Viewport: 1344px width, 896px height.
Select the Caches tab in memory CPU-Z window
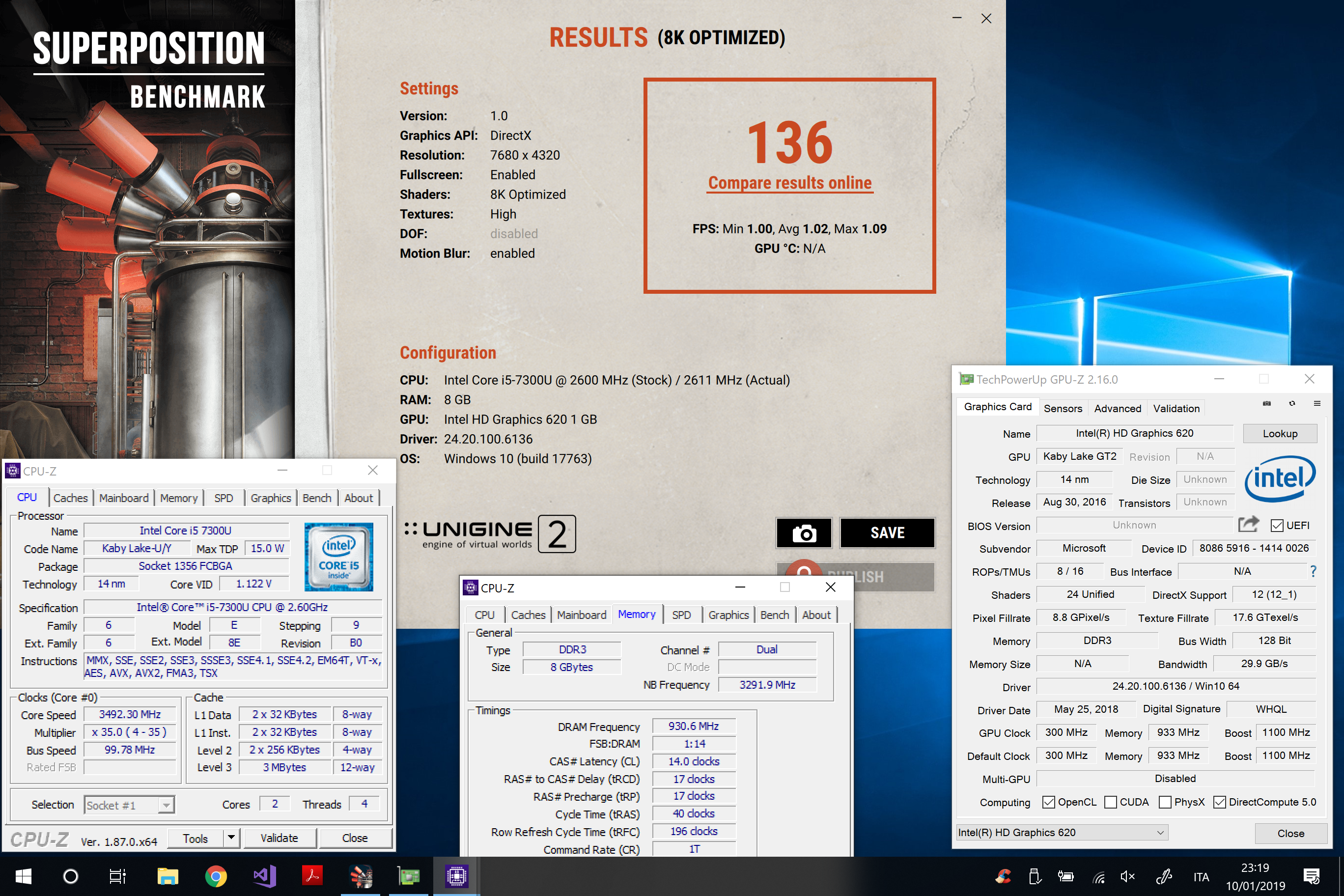coord(528,615)
